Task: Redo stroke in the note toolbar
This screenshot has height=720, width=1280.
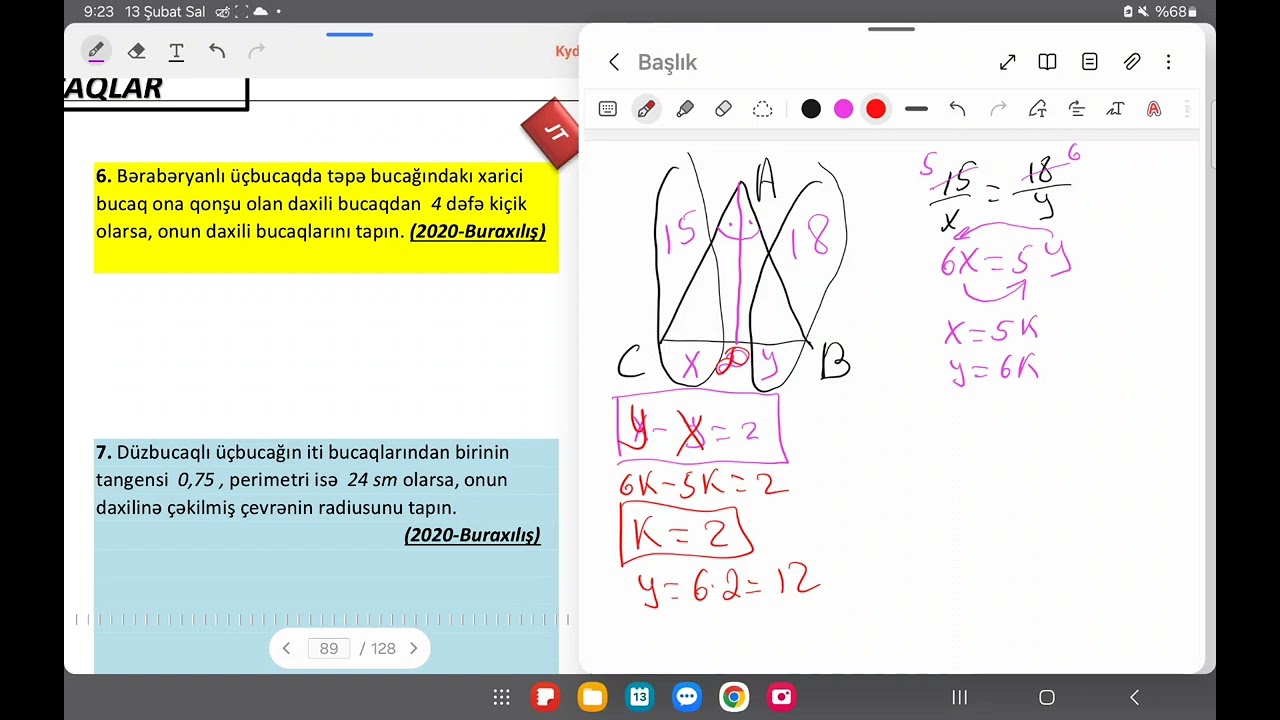Action: coord(997,109)
